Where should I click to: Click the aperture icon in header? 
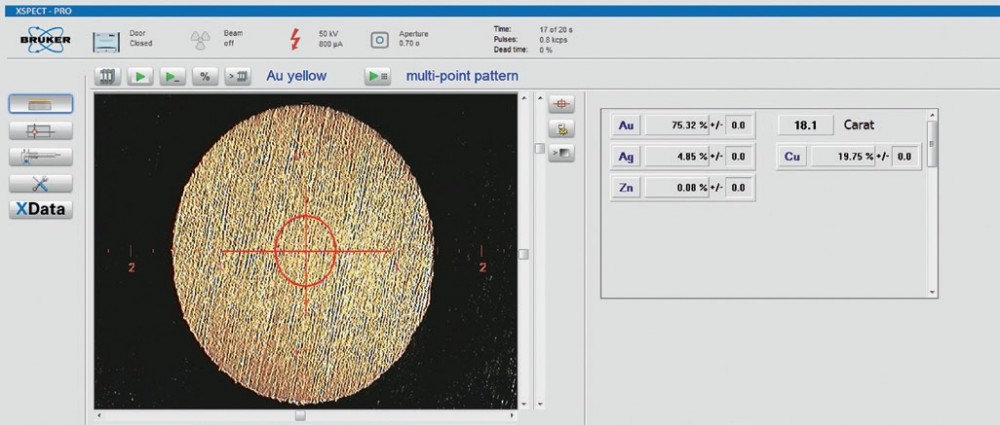[379, 40]
